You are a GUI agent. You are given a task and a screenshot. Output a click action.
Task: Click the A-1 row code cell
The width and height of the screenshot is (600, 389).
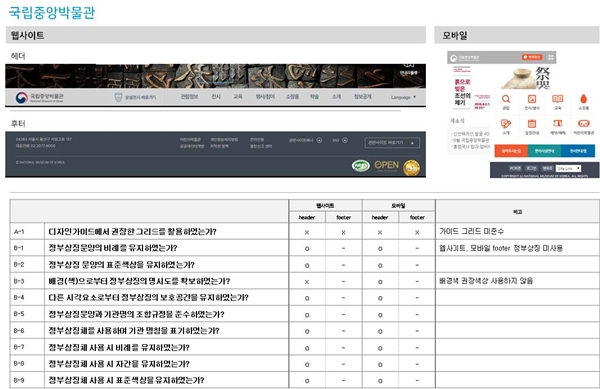click(27, 231)
